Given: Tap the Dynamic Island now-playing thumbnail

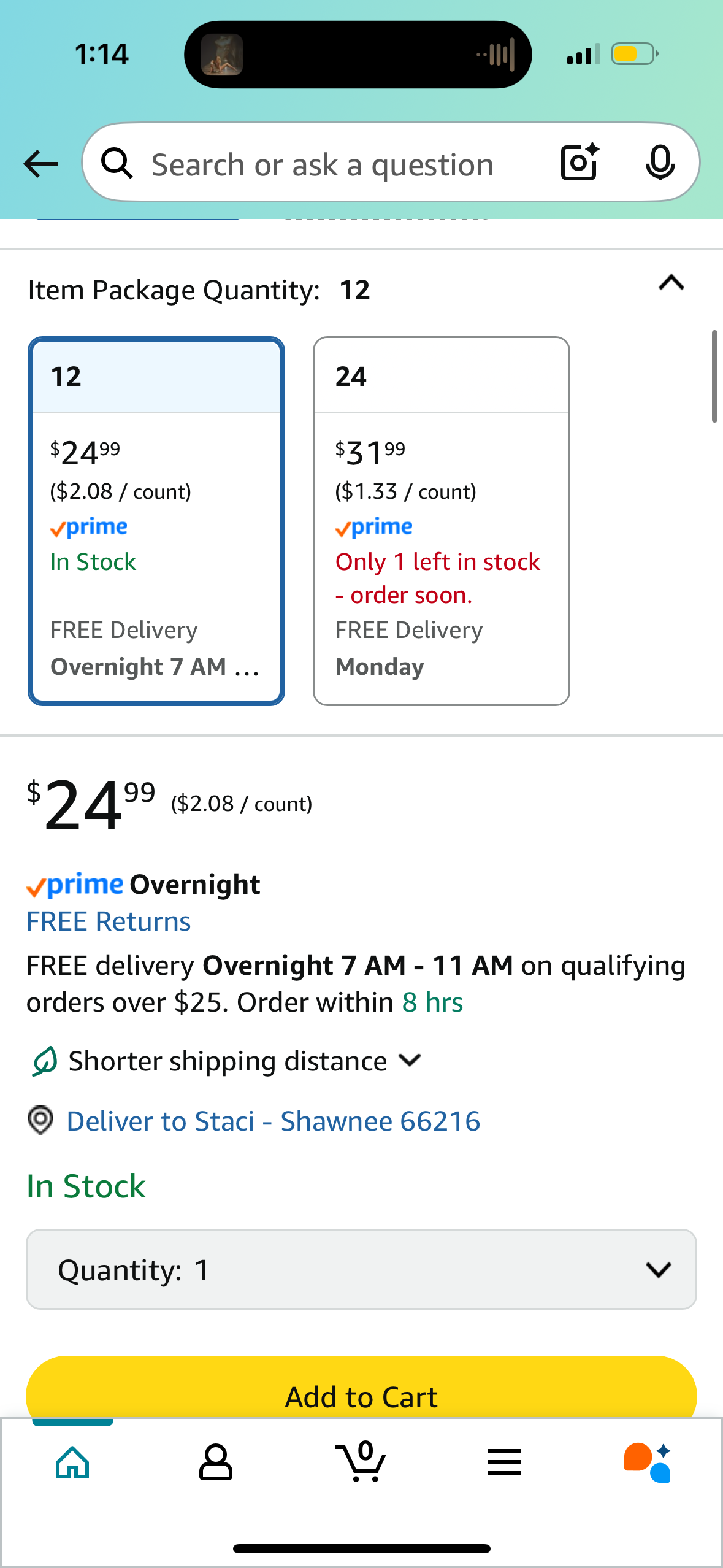Looking at the screenshot, I should pyautogui.click(x=223, y=55).
